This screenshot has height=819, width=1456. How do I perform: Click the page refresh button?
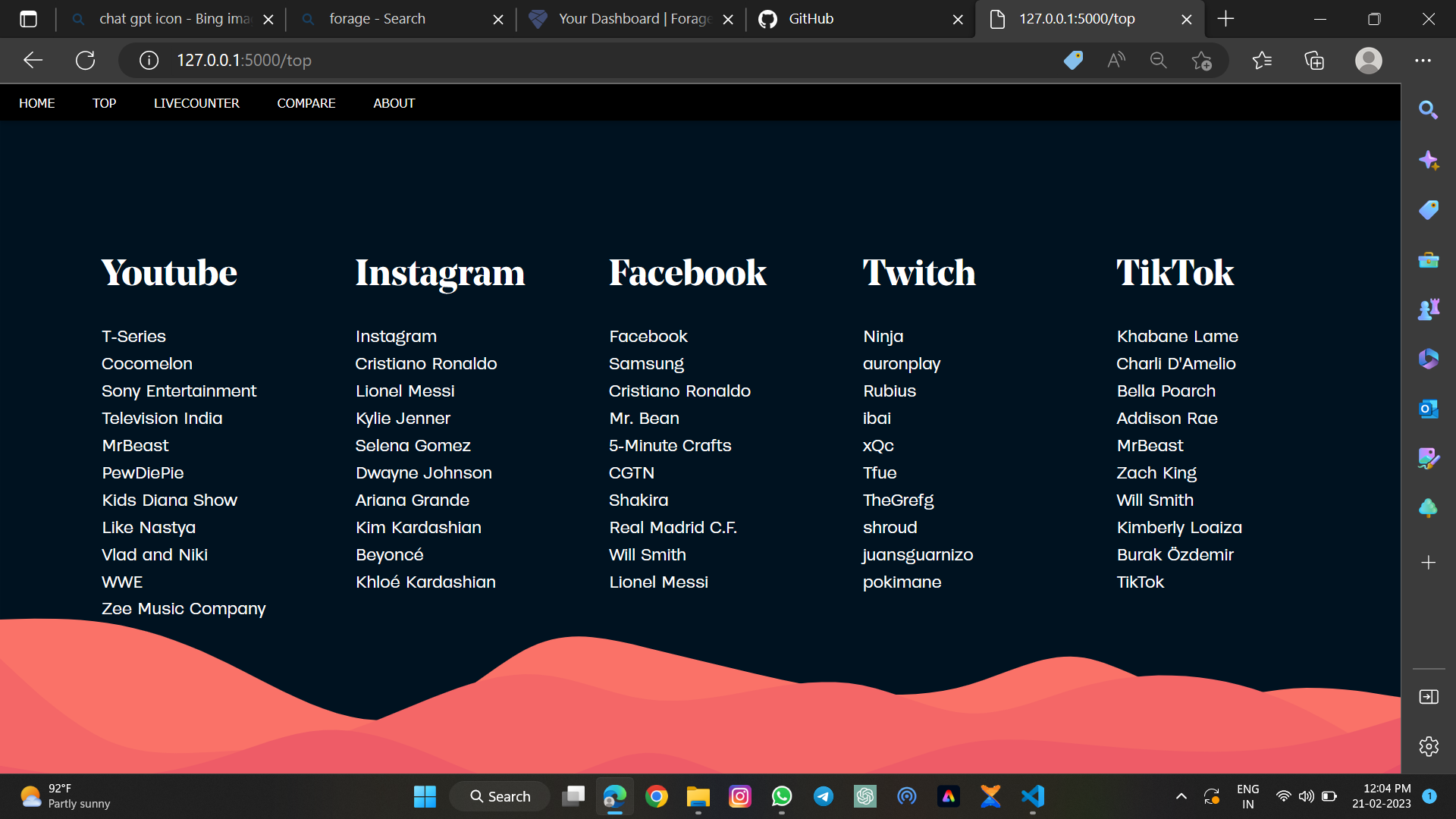86,60
